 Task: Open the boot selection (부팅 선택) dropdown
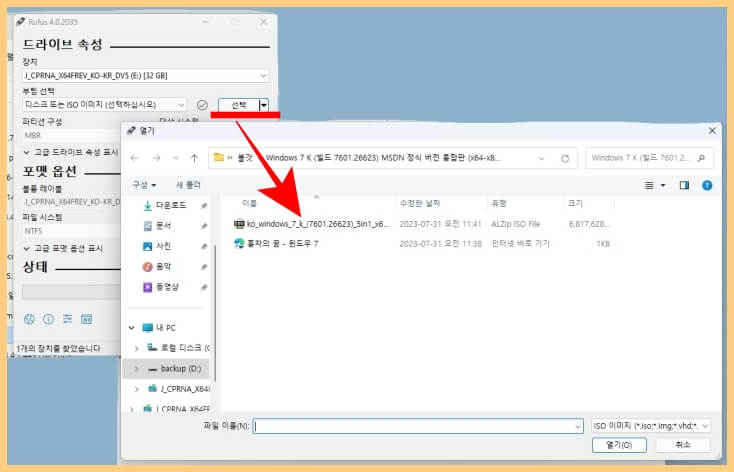(x=181, y=104)
